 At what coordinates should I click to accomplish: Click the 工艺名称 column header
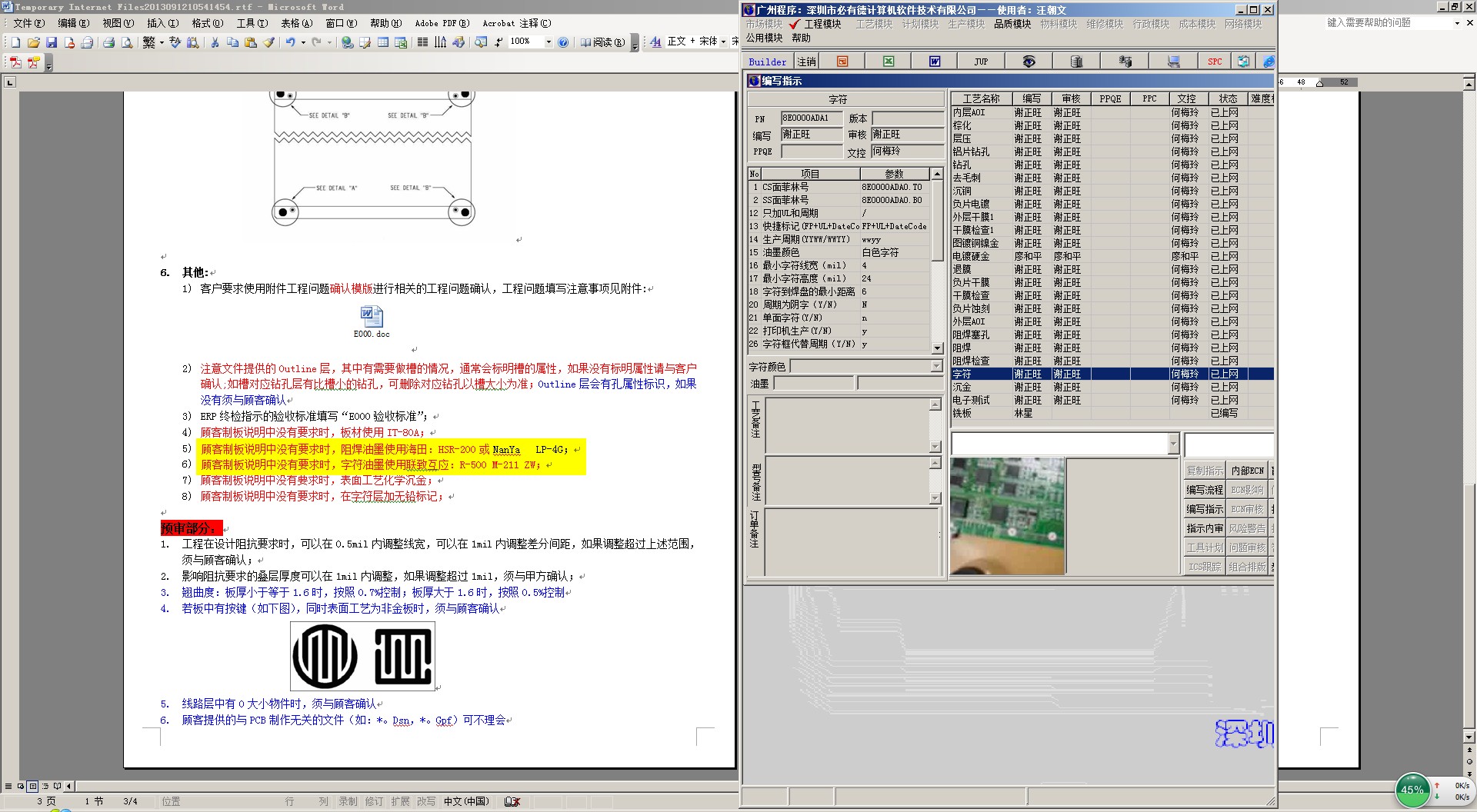(x=981, y=98)
